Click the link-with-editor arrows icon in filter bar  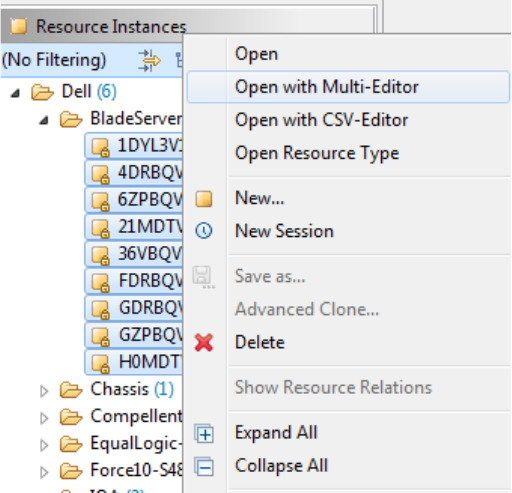[x=149, y=61]
